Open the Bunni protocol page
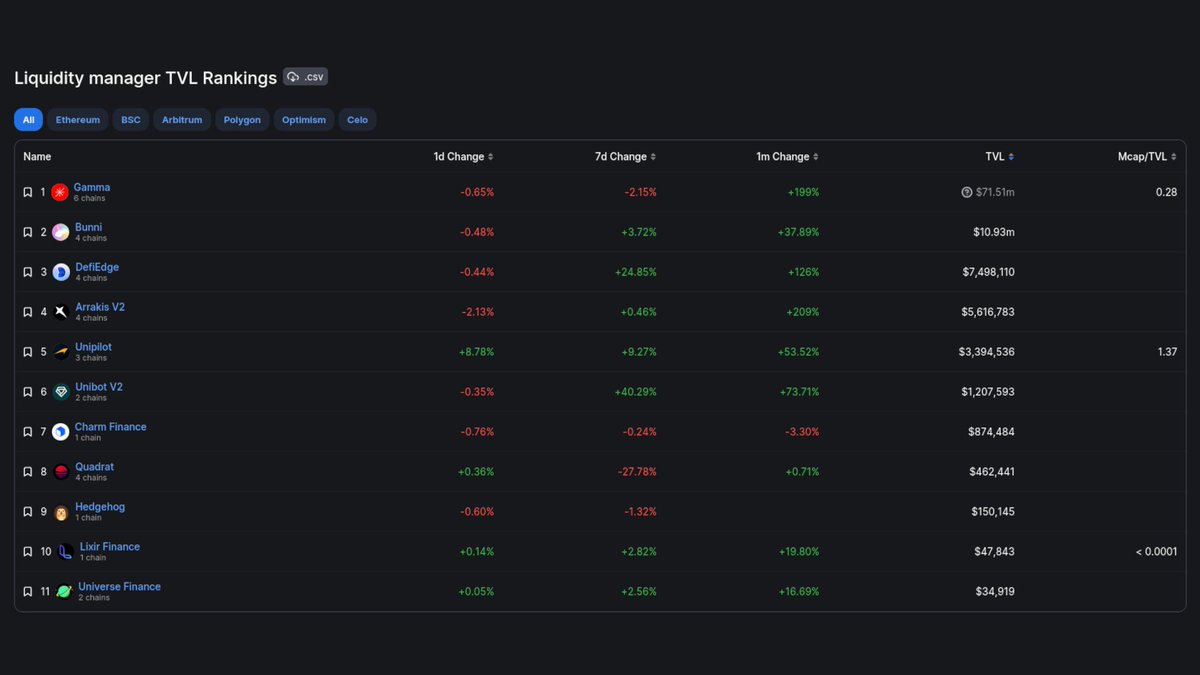This screenshot has width=1200, height=675. coord(89,227)
